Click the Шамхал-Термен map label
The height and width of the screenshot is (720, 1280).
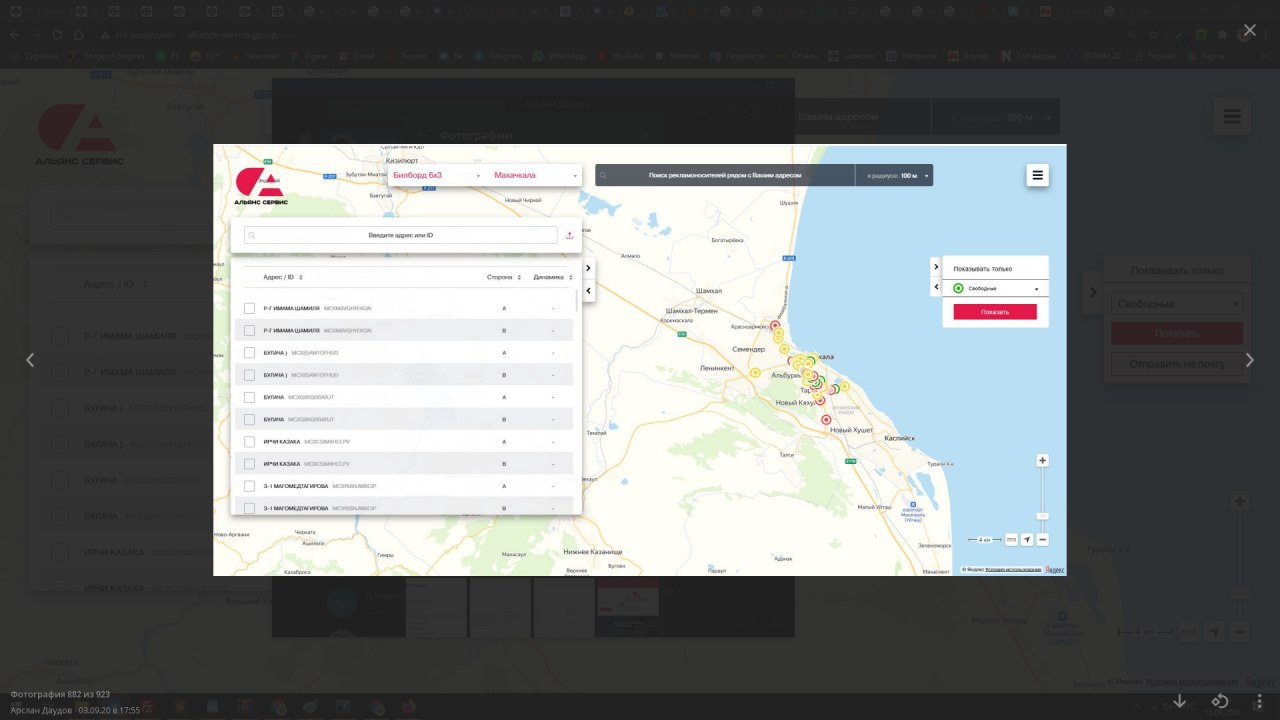[691, 311]
